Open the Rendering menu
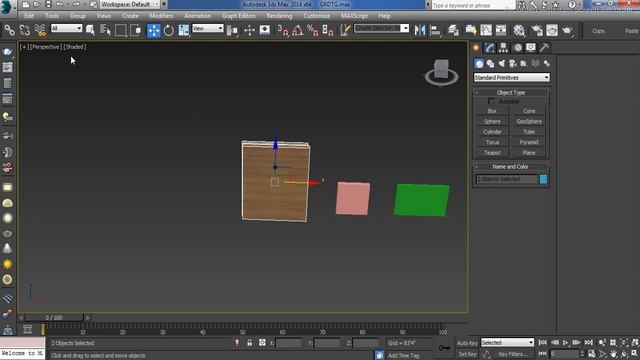The image size is (640, 360). coord(279,16)
